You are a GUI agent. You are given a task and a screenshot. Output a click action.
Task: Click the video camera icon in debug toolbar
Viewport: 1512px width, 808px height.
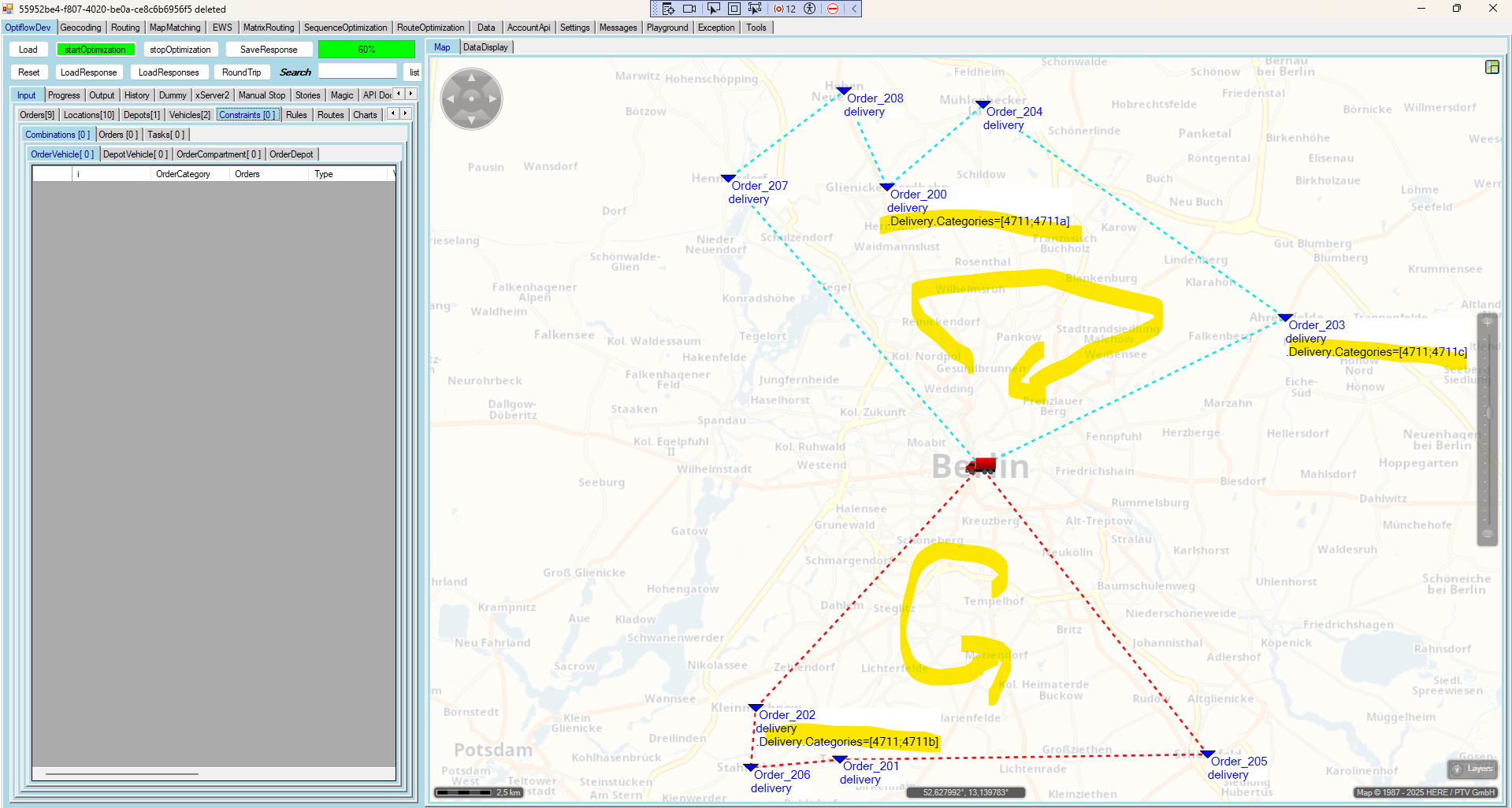(x=689, y=9)
